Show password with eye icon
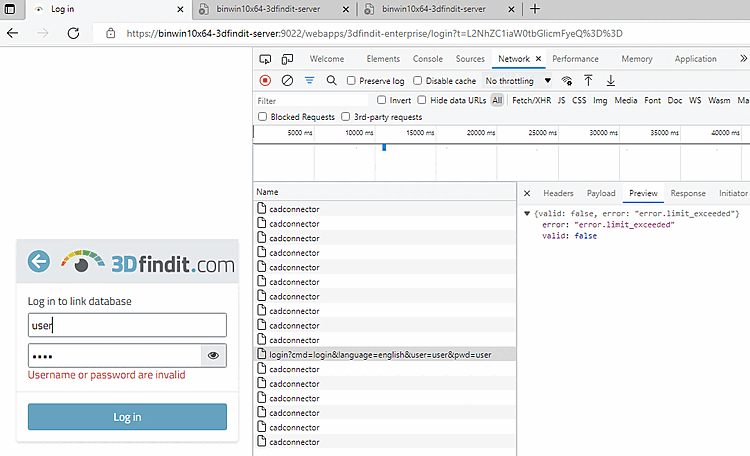This screenshot has height=456, width=750. click(x=213, y=355)
